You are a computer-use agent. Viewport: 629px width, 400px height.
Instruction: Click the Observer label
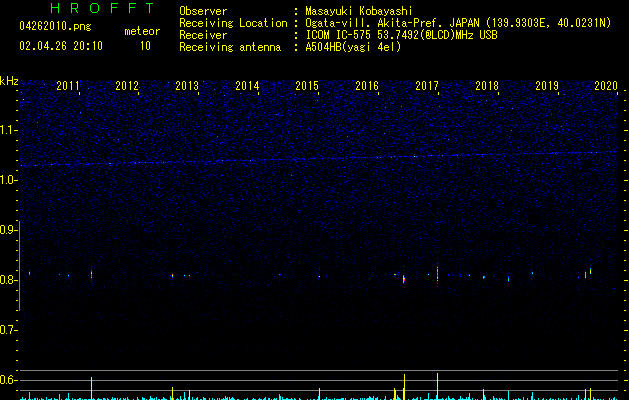(x=203, y=11)
